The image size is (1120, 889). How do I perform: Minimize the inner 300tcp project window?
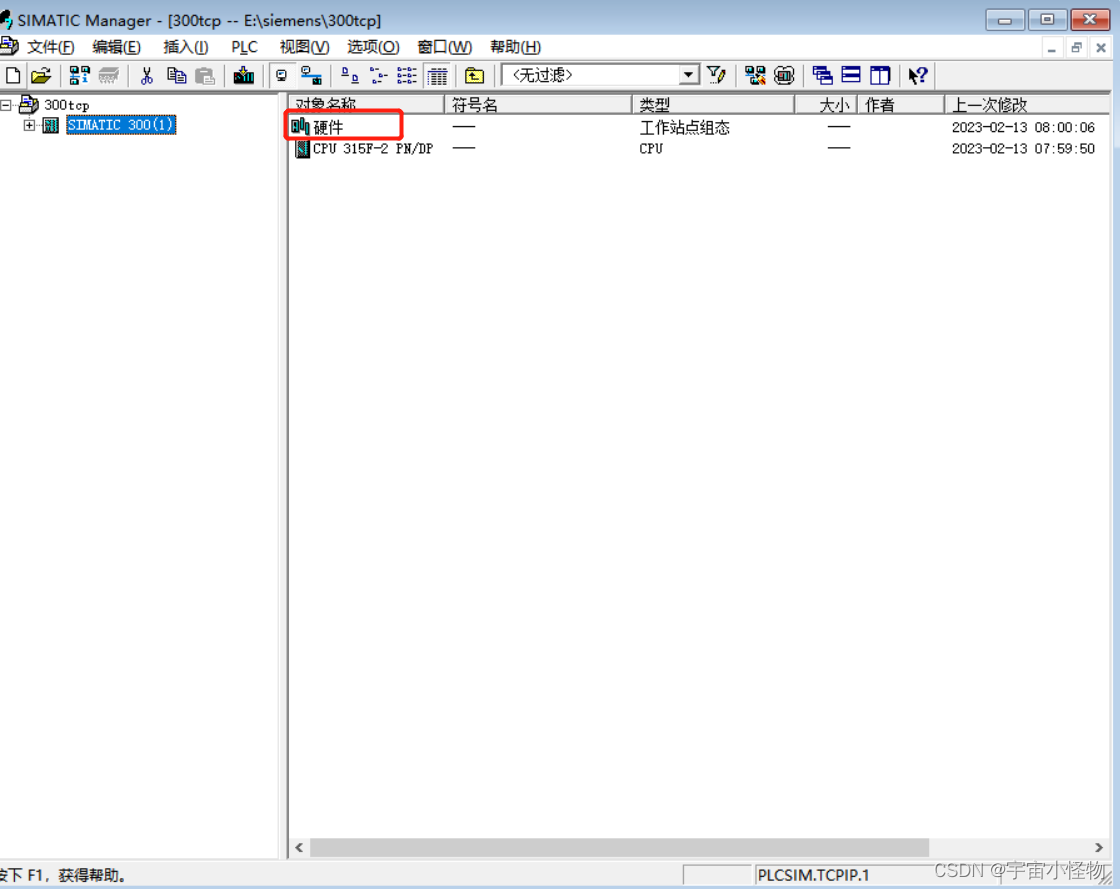tap(1051, 49)
